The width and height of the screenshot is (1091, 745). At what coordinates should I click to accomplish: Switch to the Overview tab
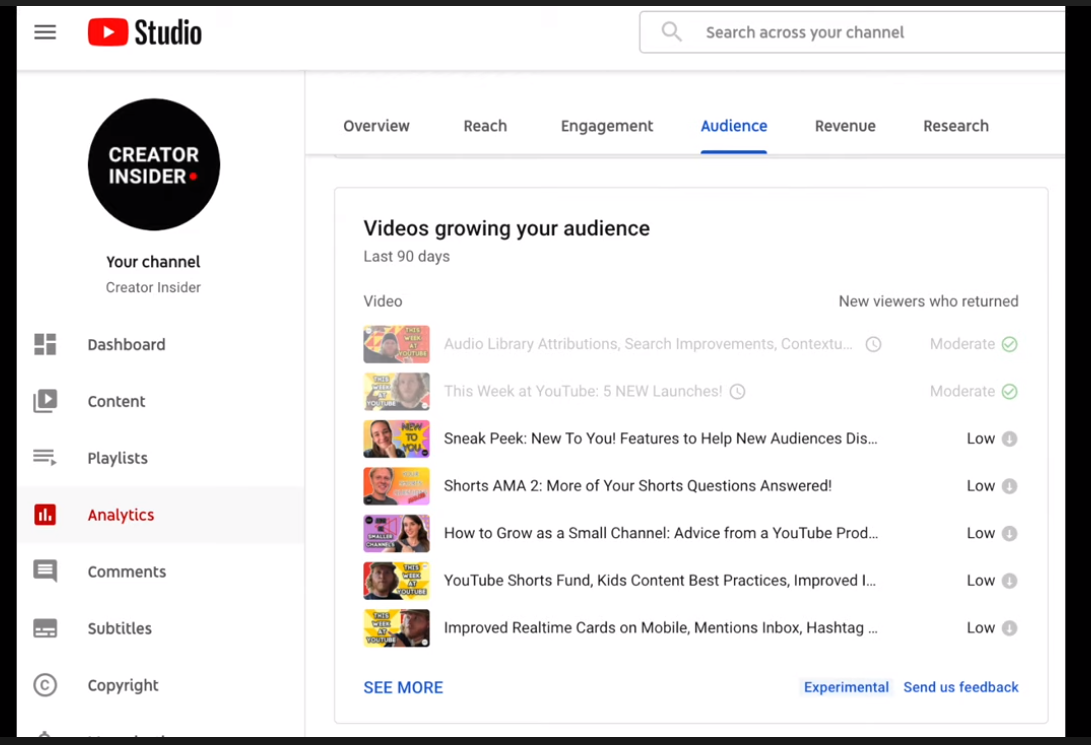[x=376, y=126]
